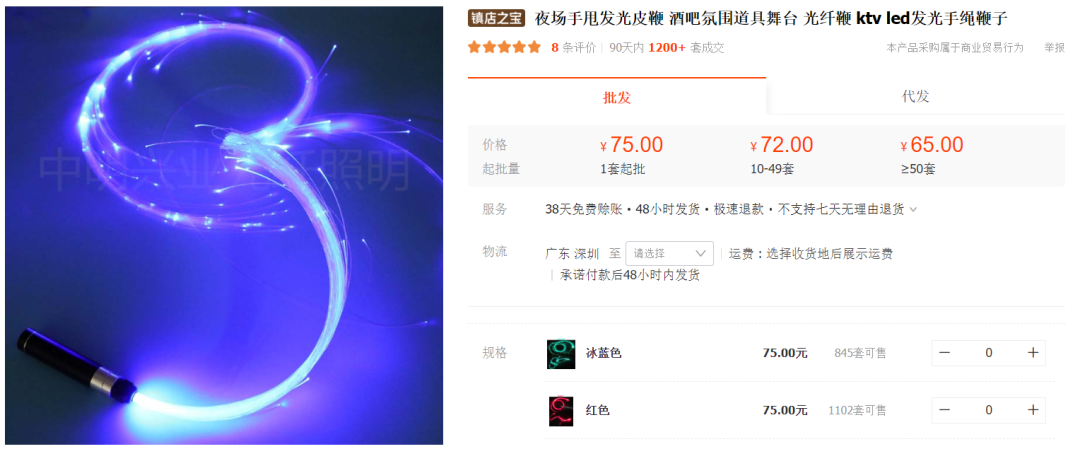Screen dimensions: 1080x449
Task: Increase 冰蓝色 quantity with plus icon
Action: pyautogui.click(x=1032, y=353)
